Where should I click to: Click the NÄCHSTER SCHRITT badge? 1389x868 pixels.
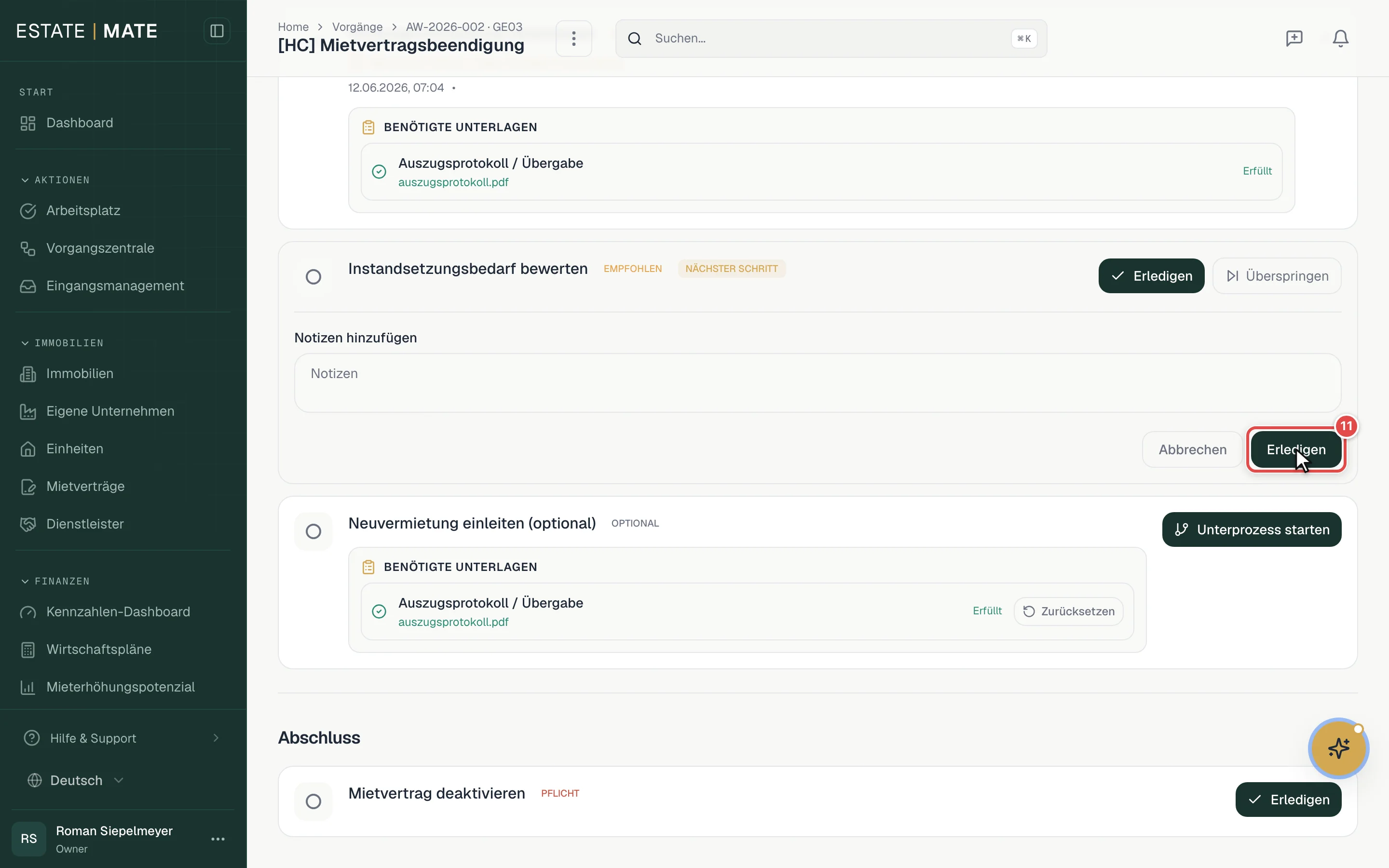point(731,269)
